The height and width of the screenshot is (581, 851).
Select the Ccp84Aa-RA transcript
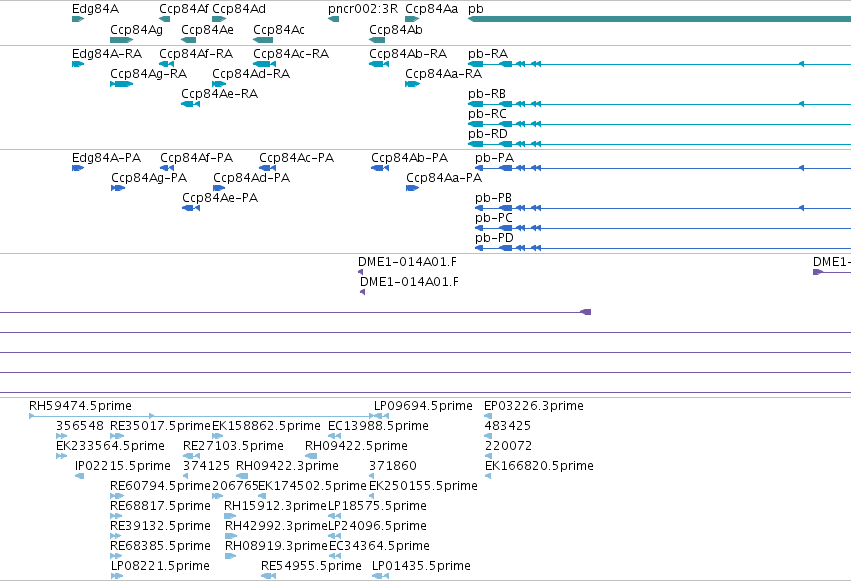412,84
